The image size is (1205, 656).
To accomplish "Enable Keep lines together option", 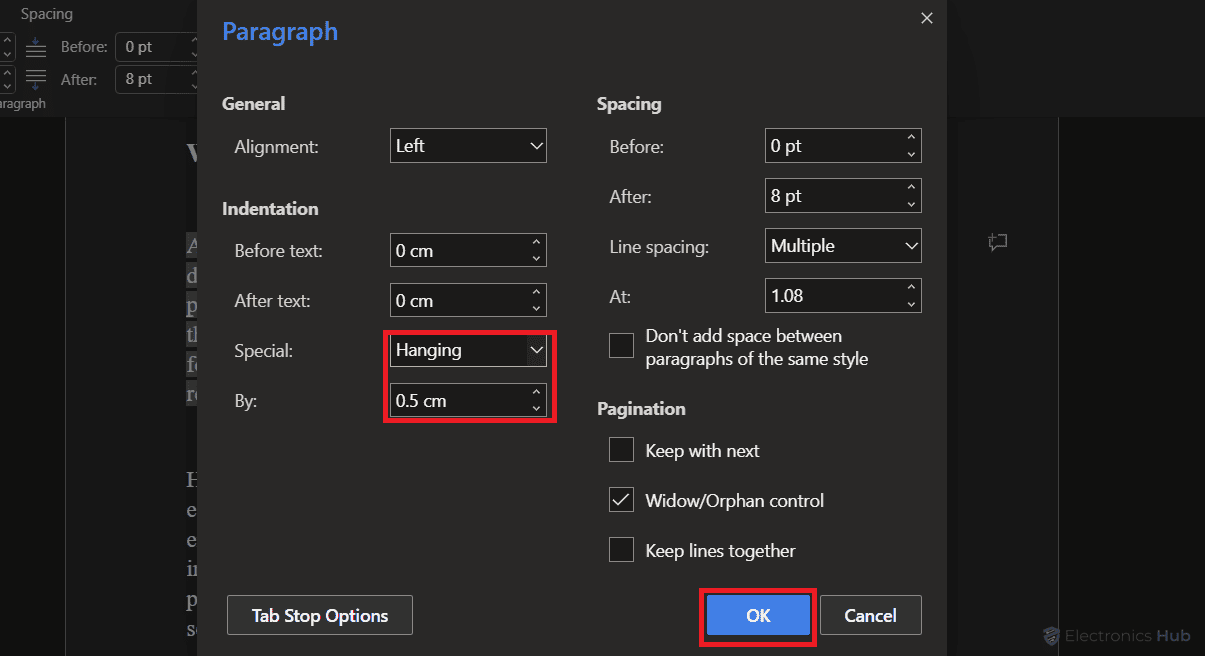I will [622, 550].
